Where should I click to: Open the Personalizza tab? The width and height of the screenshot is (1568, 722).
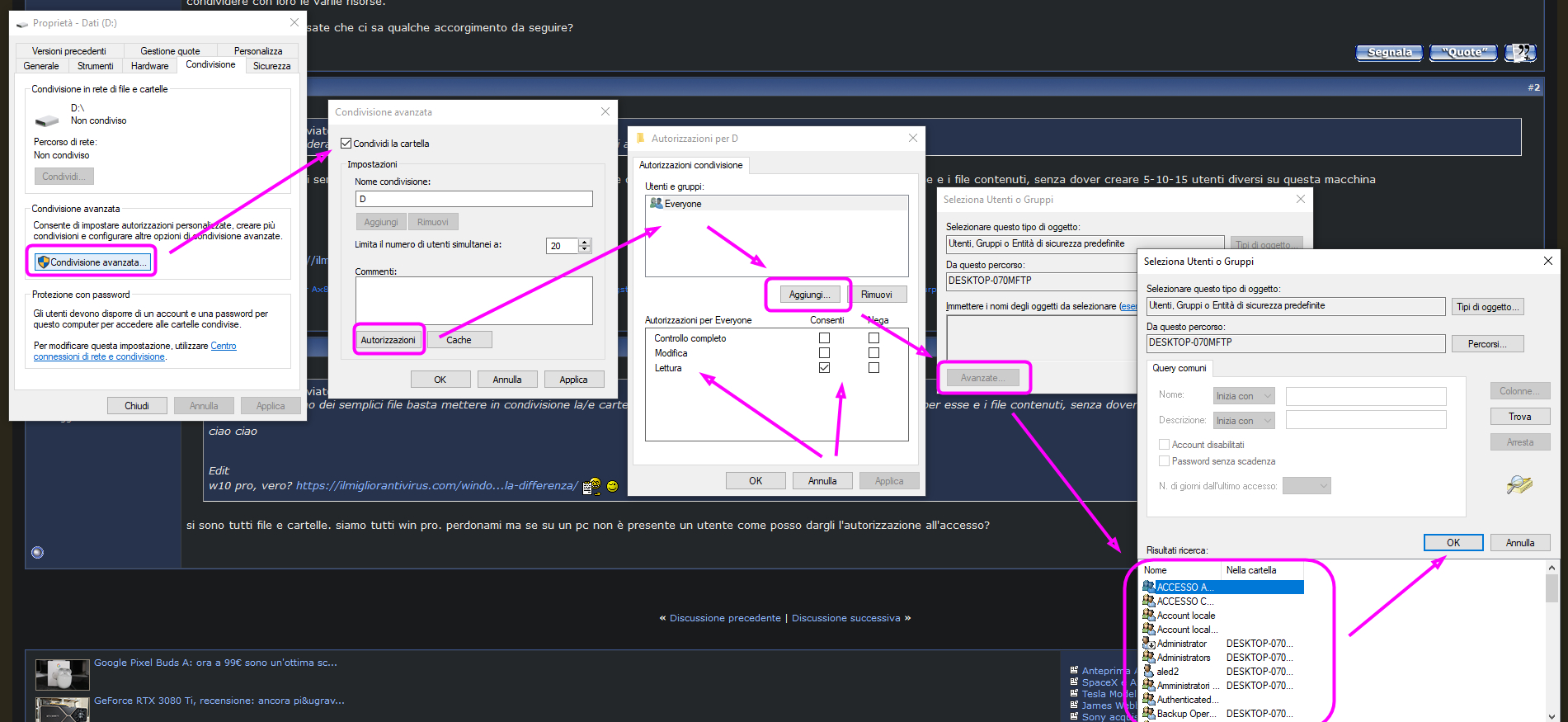(258, 51)
